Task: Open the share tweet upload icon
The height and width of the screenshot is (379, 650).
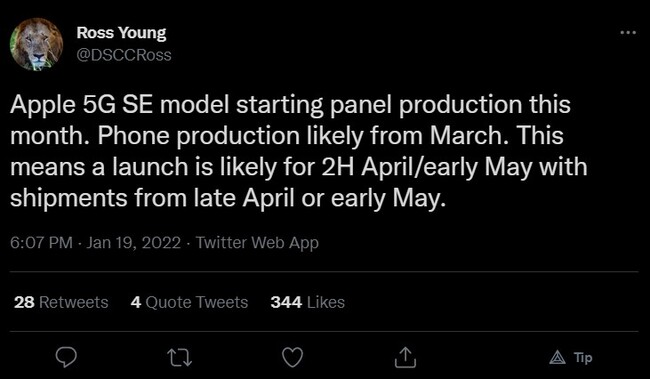Action: [405, 357]
